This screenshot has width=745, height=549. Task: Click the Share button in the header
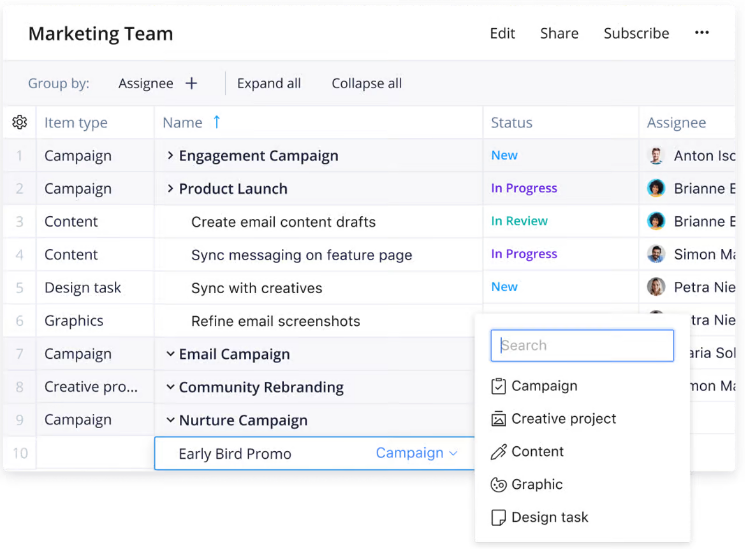click(559, 33)
